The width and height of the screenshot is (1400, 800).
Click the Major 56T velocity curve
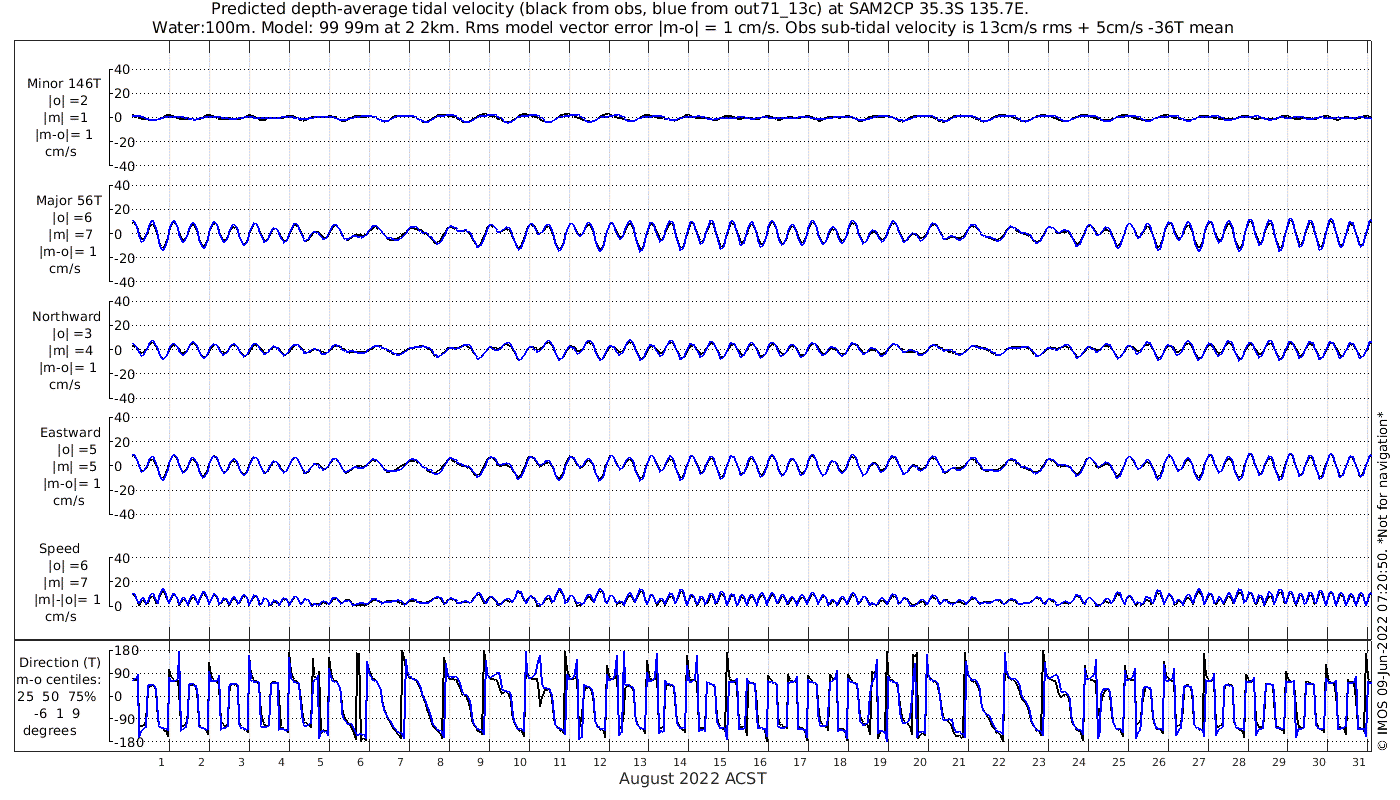coord(750,234)
